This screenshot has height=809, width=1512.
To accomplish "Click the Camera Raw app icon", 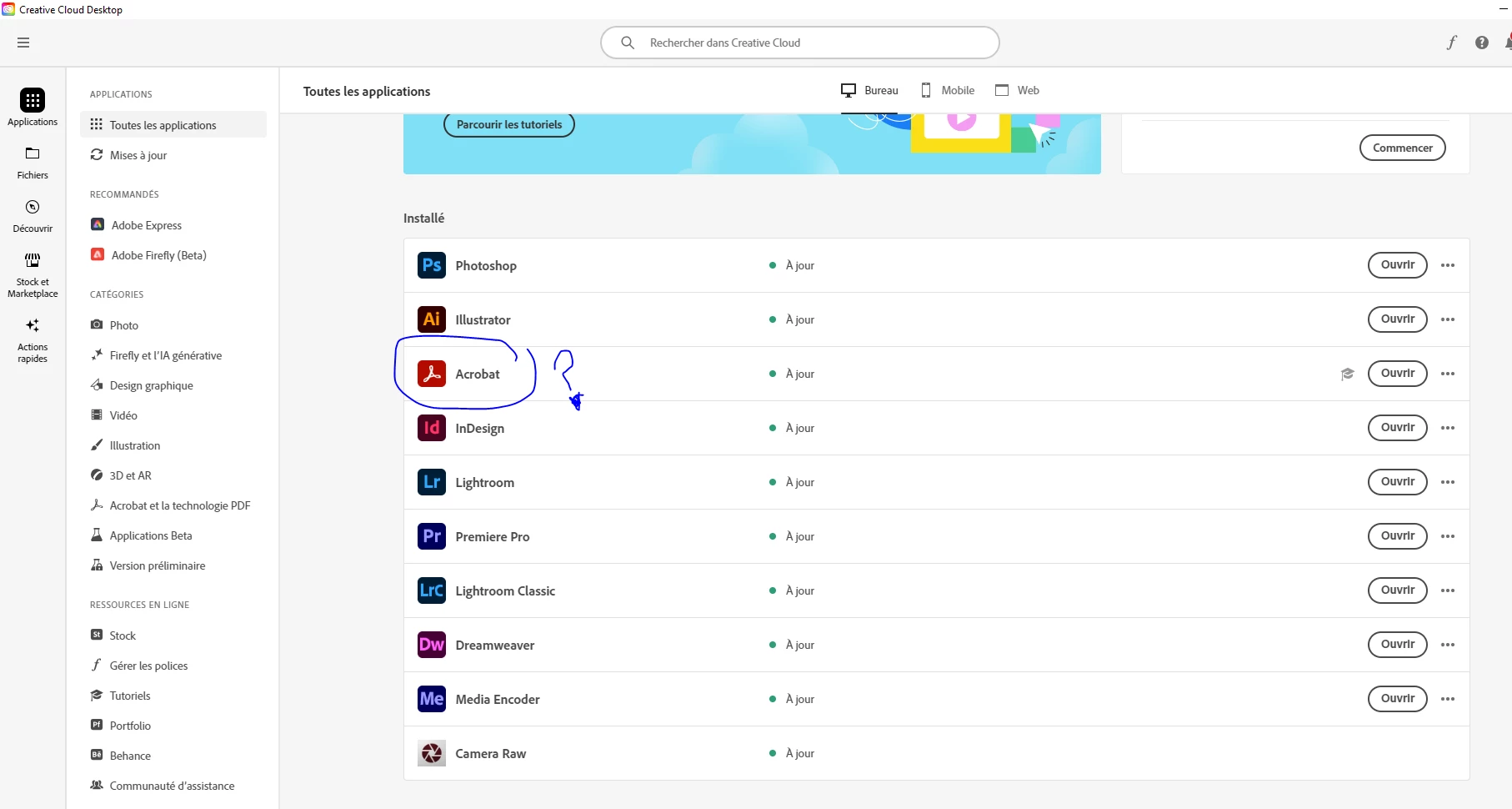I will tap(432, 753).
